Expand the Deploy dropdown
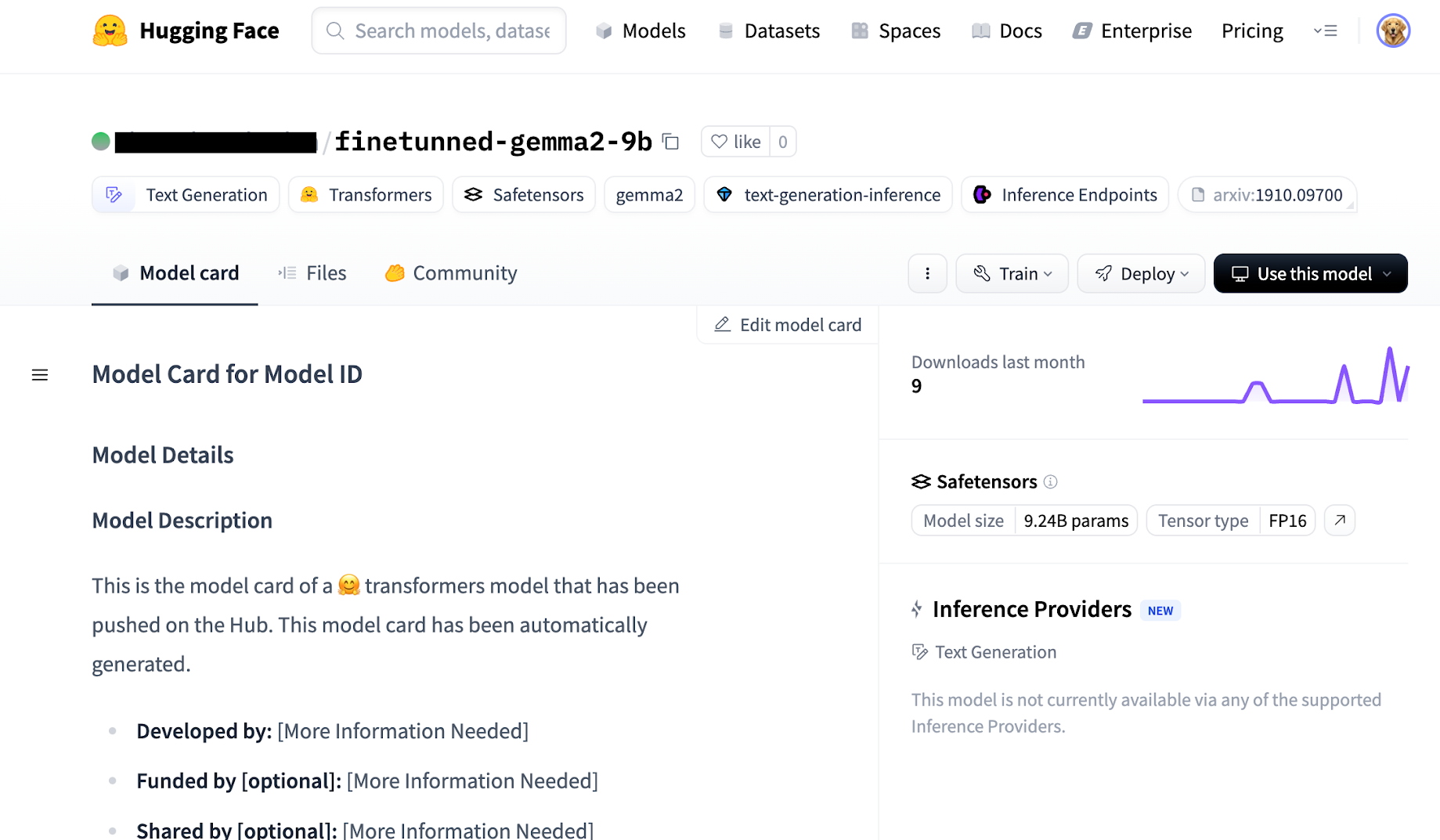 [x=1141, y=273]
